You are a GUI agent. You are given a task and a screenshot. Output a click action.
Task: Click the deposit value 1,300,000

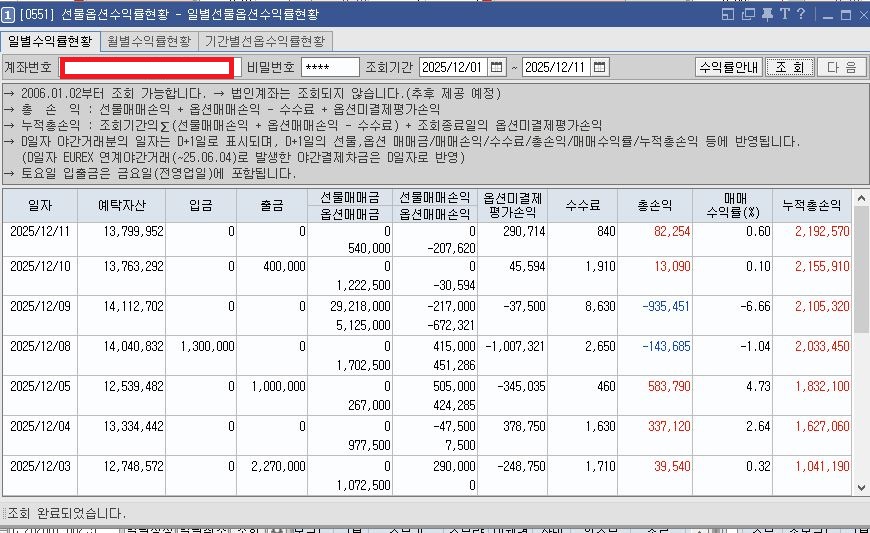coord(208,346)
